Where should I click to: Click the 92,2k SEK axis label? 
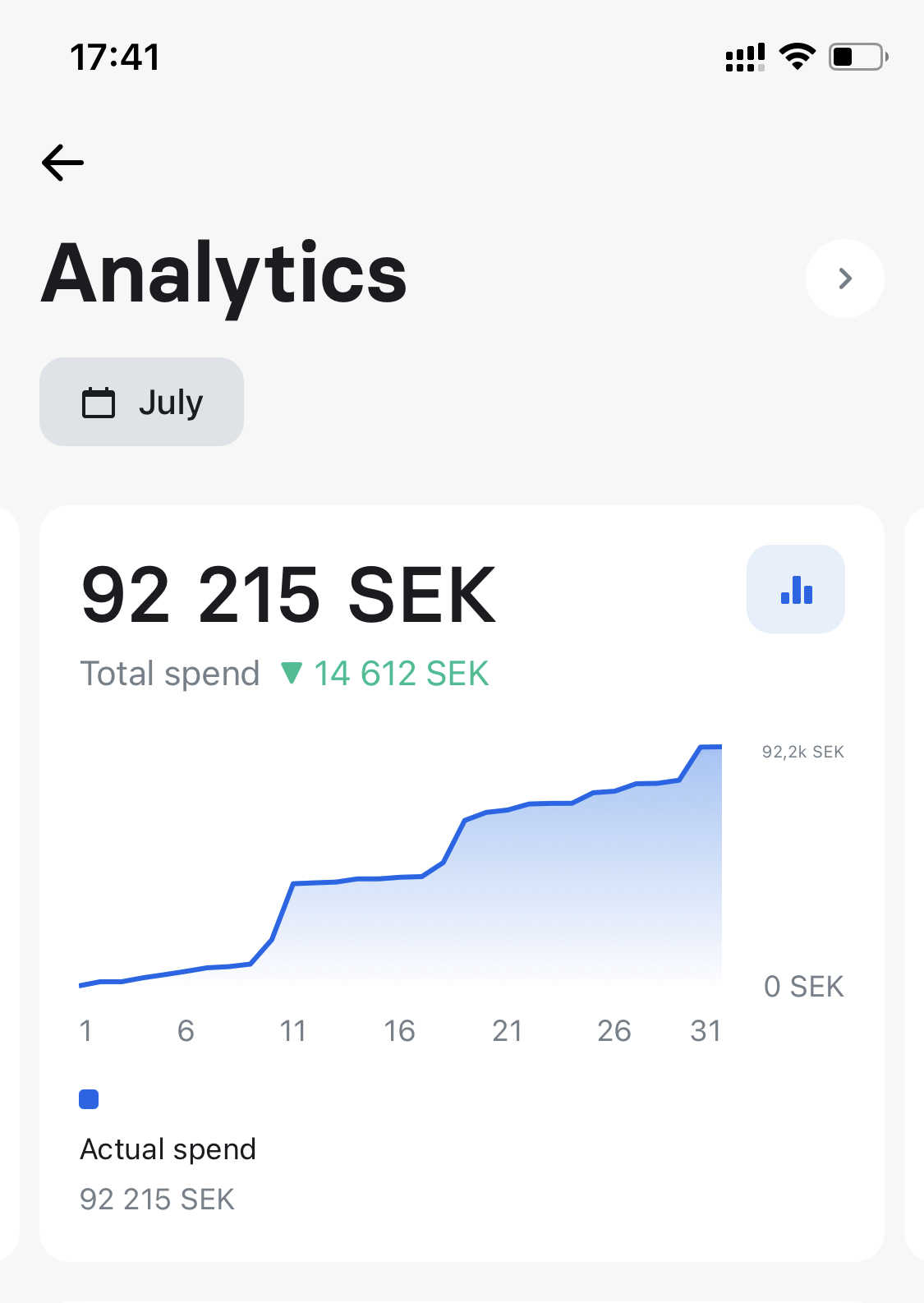tap(802, 752)
